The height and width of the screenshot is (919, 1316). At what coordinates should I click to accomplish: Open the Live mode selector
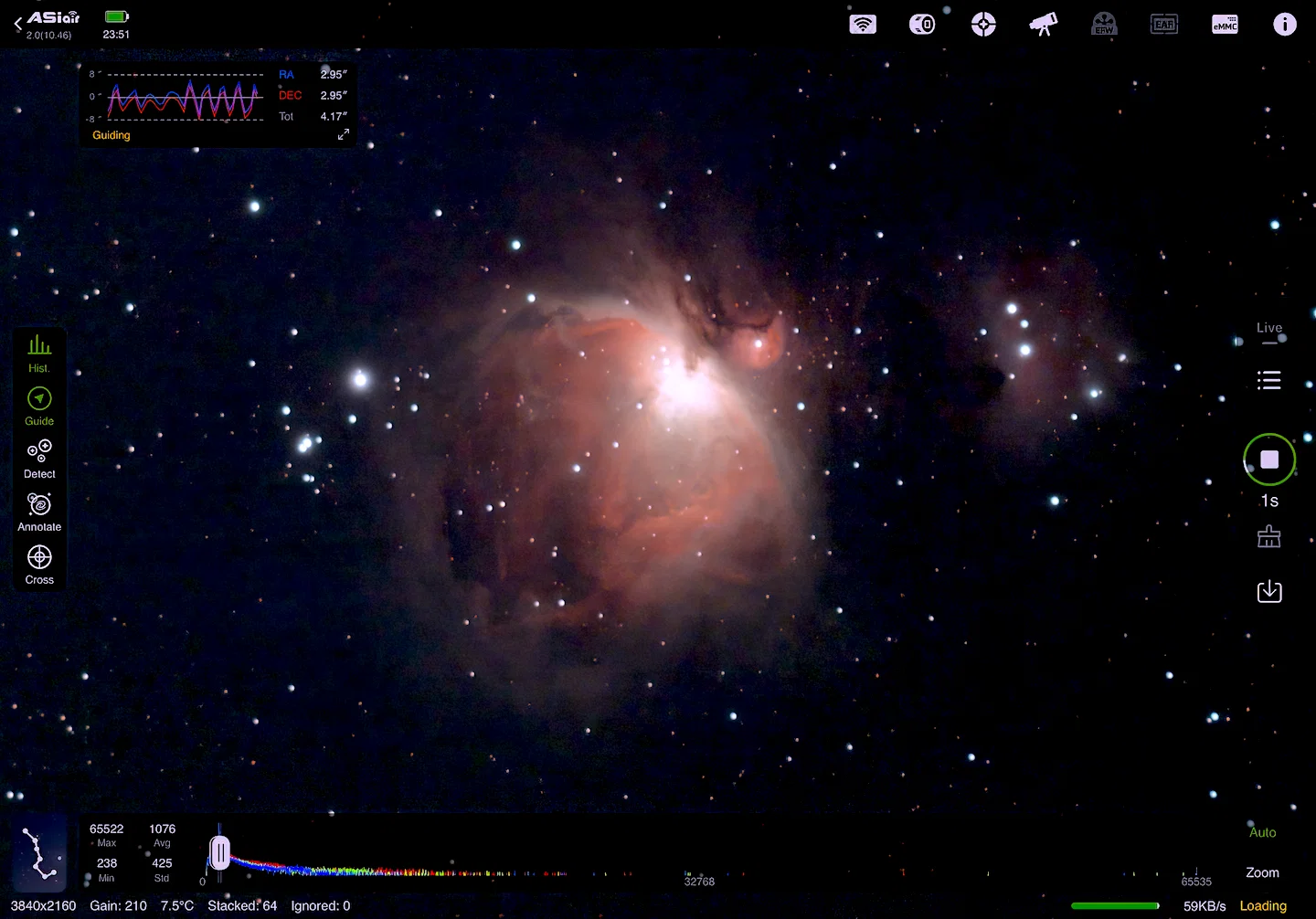click(x=1269, y=333)
